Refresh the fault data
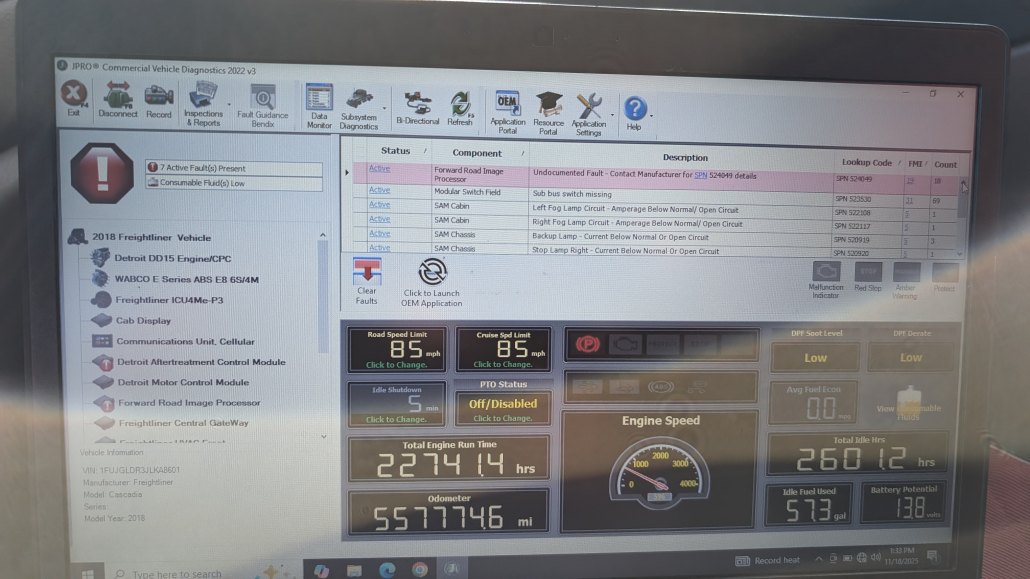1030x579 pixels. click(460, 107)
